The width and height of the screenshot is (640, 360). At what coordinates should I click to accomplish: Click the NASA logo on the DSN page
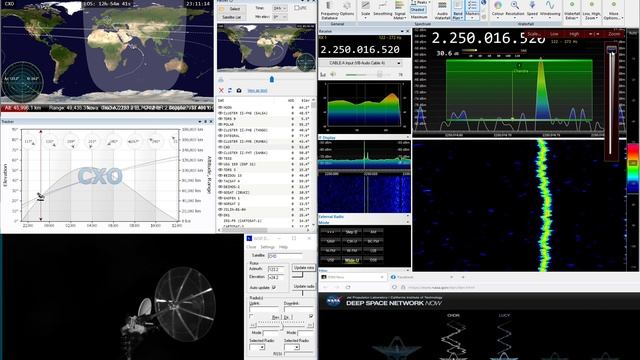334,301
